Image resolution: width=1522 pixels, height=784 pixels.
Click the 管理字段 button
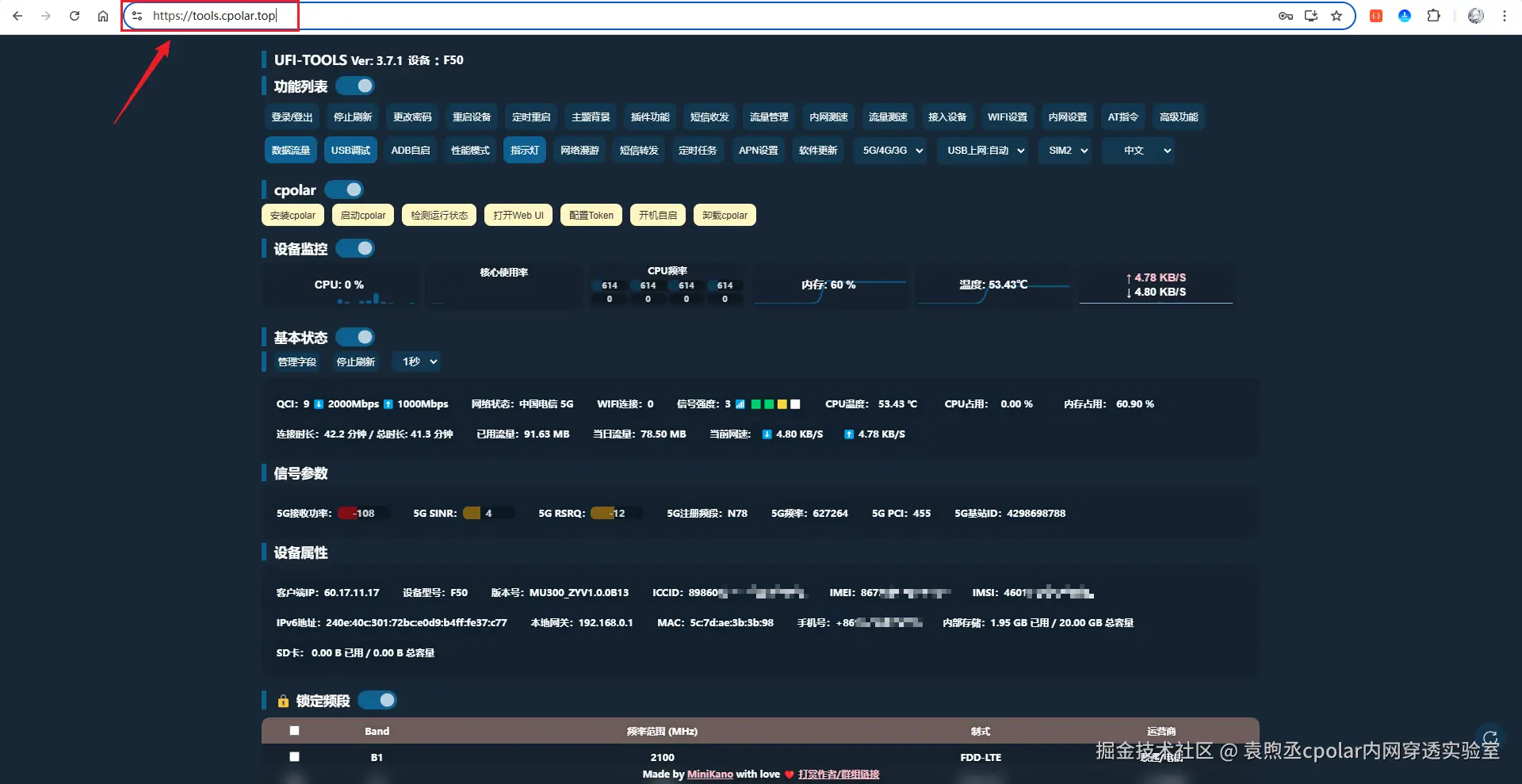point(297,362)
